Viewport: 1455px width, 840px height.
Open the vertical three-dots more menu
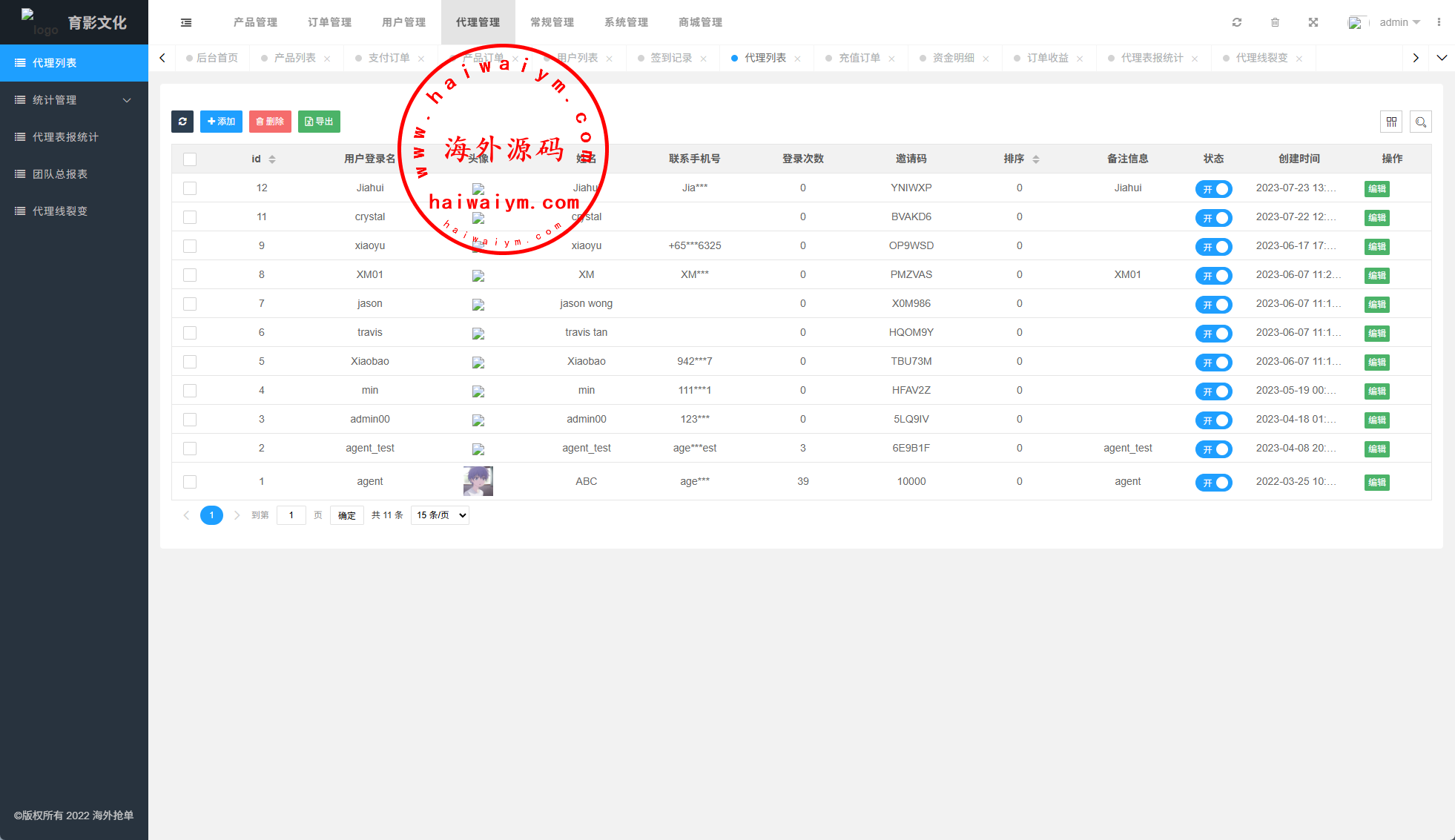[1439, 22]
